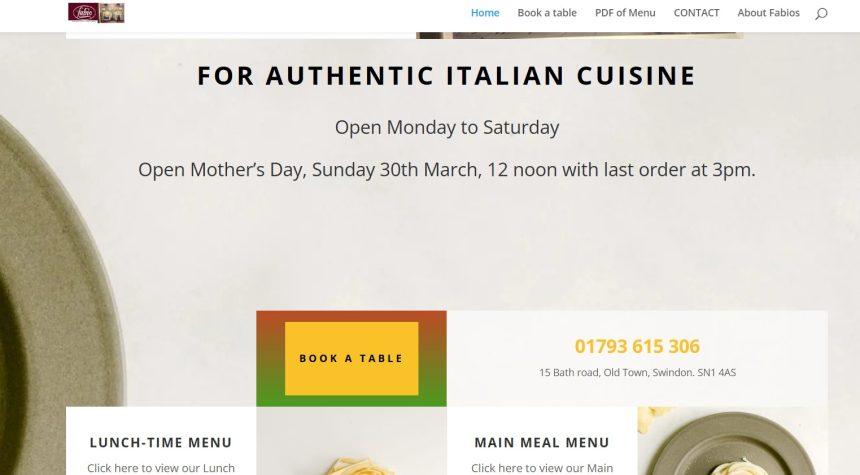
Task: Click the Fabio's logo in header
Action: [x=96, y=13]
